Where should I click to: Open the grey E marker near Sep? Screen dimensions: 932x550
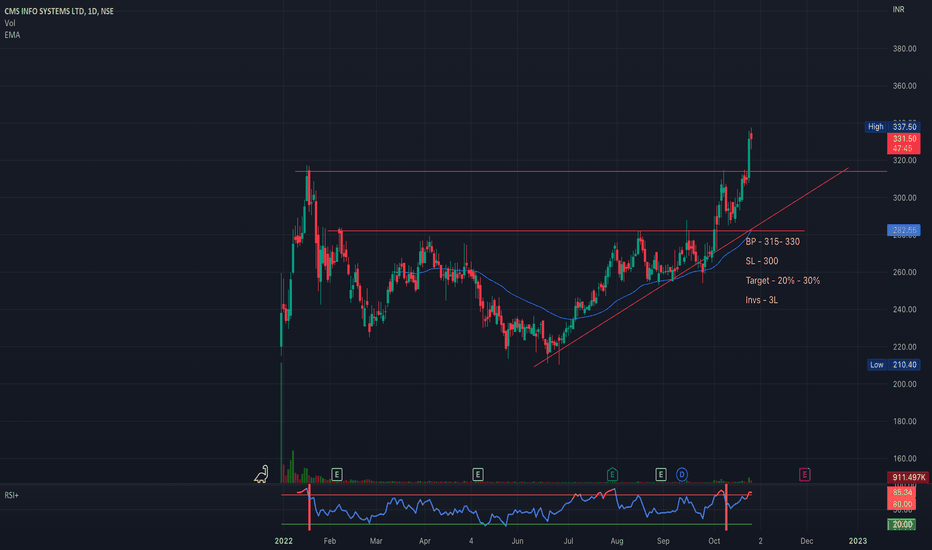pos(660,474)
